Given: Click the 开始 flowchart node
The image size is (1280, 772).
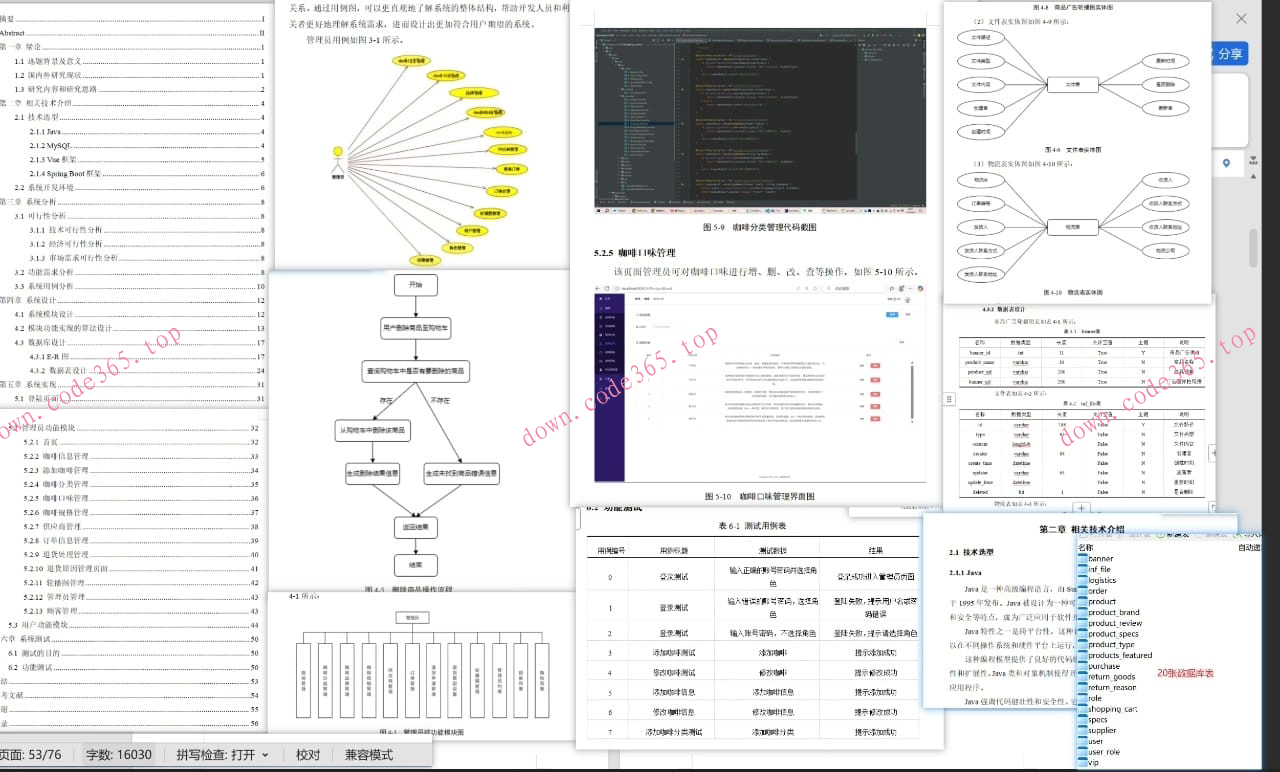Looking at the screenshot, I should (416, 285).
